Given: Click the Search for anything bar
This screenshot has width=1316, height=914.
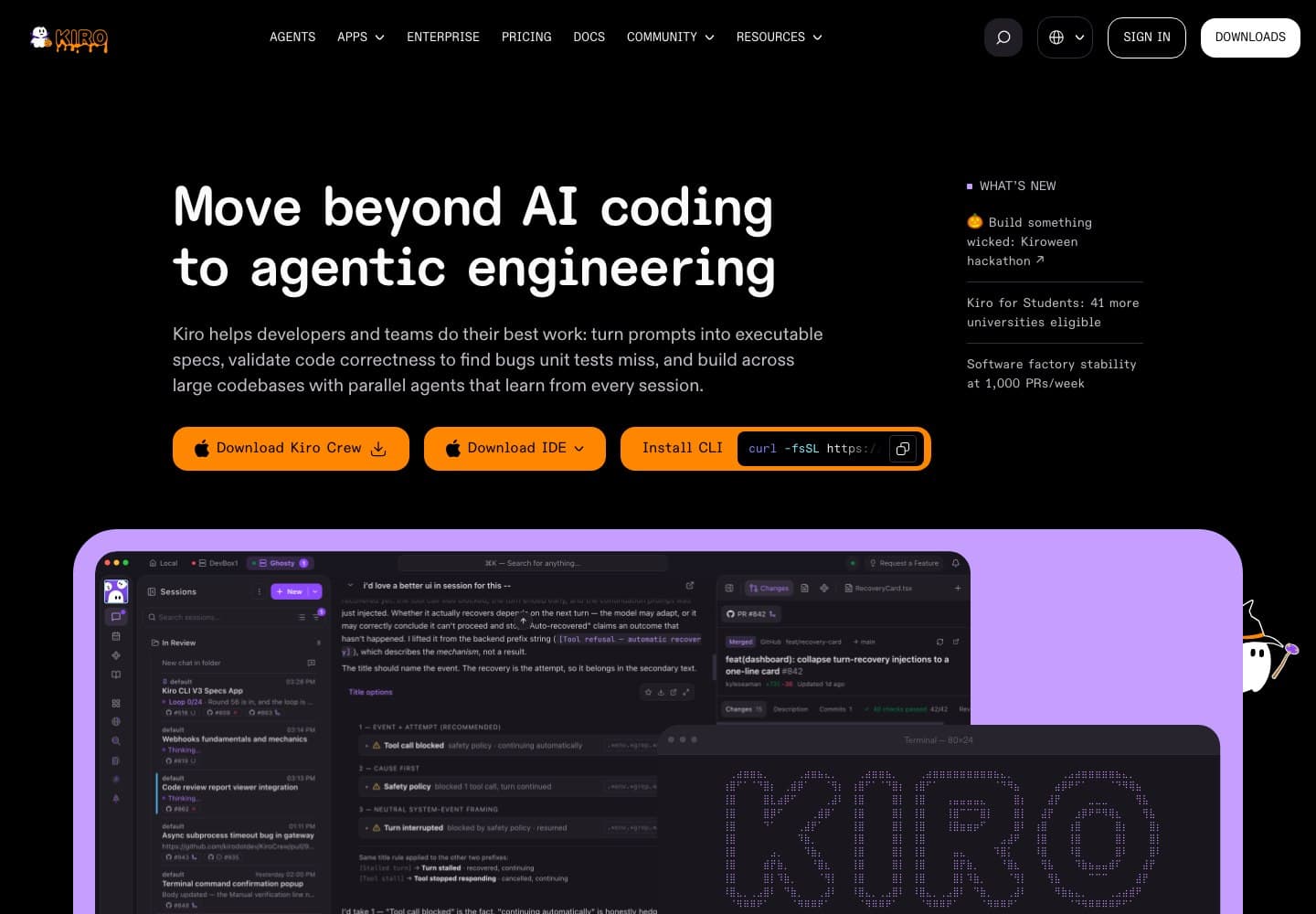Looking at the screenshot, I should click(533, 563).
